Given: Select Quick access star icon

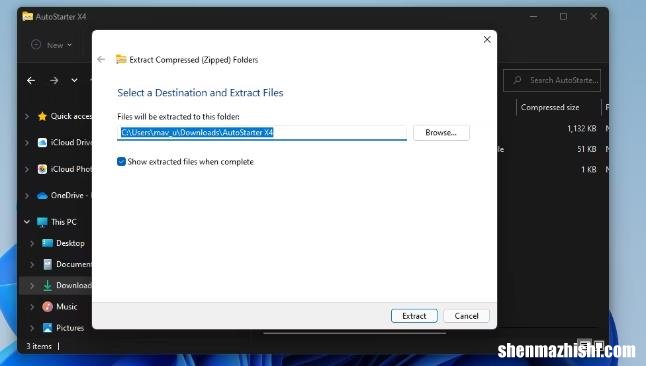Looking at the screenshot, I should (x=42, y=117).
